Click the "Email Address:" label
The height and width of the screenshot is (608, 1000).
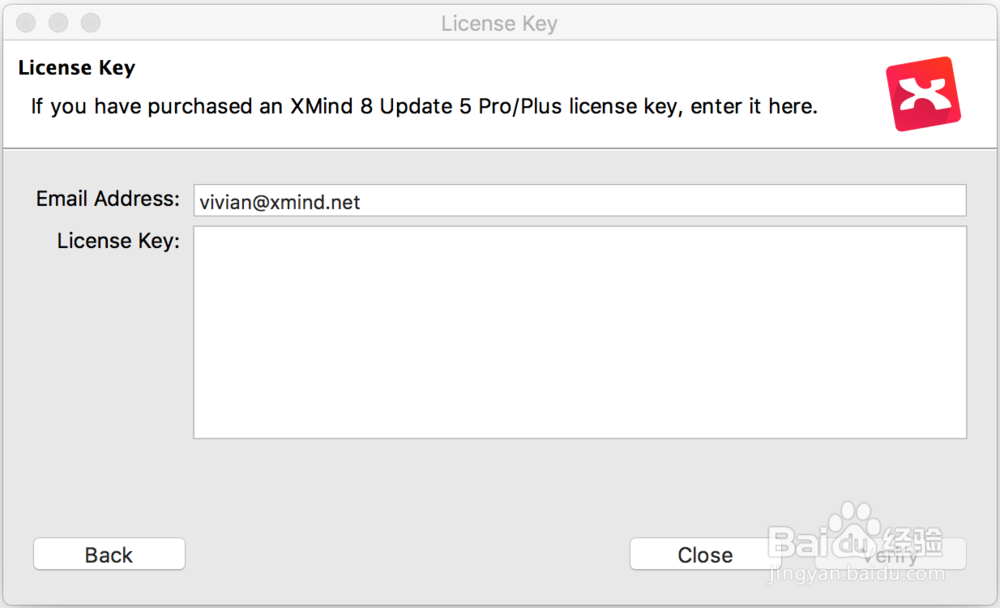coord(108,198)
